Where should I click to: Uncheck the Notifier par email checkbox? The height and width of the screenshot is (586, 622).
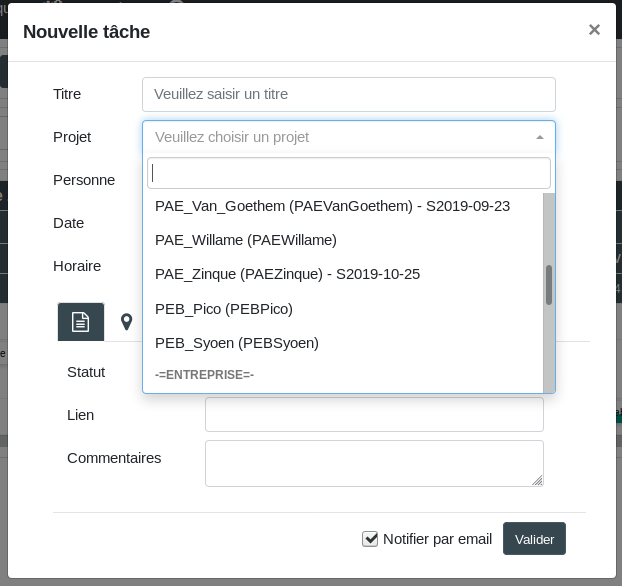(x=370, y=539)
